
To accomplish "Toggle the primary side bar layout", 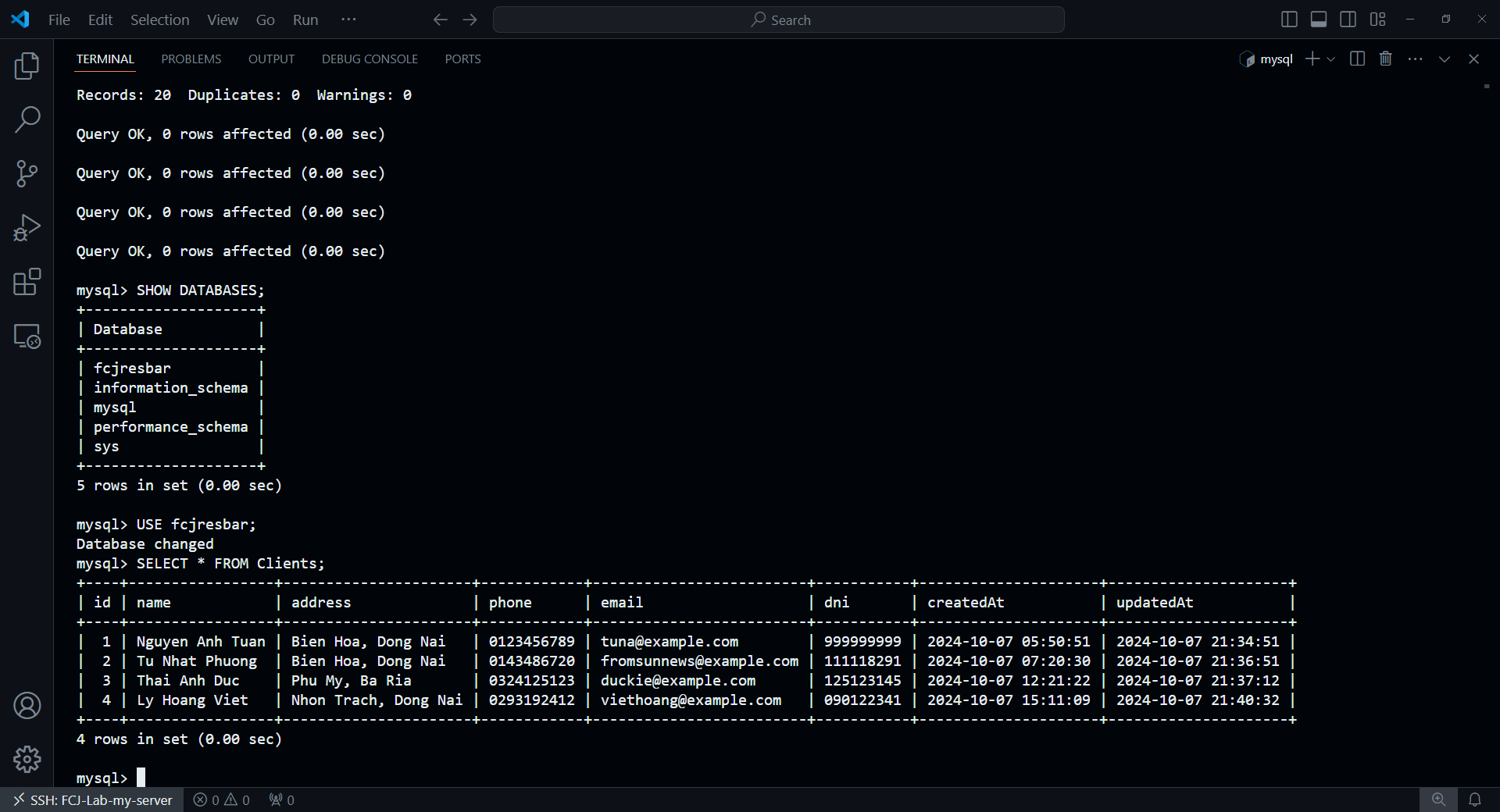I will pos(1289,20).
